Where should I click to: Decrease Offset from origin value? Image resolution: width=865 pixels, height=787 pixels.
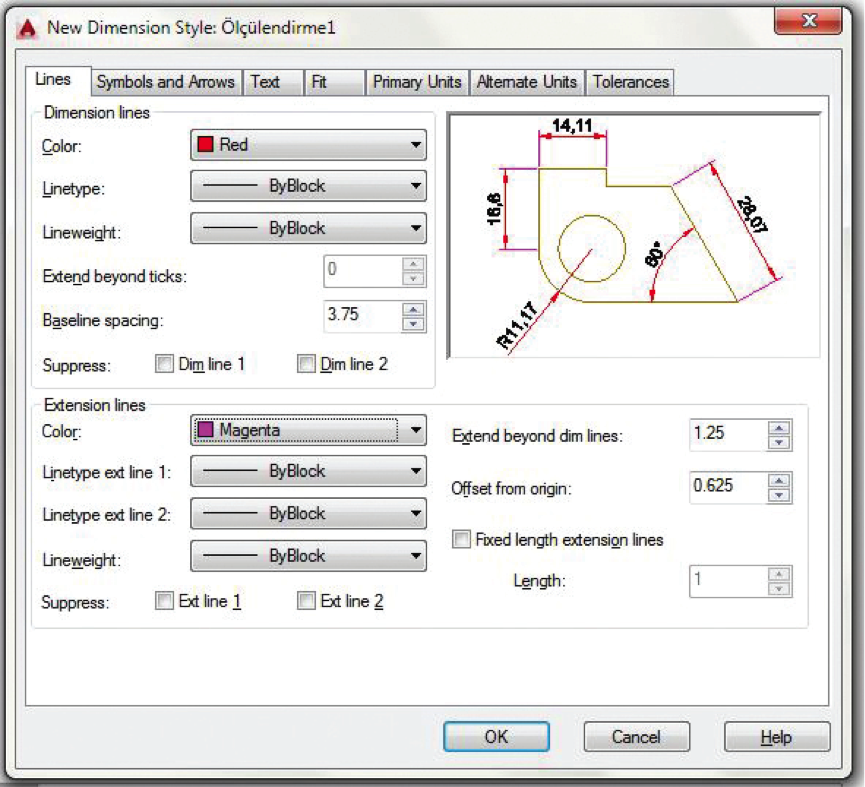(x=780, y=495)
